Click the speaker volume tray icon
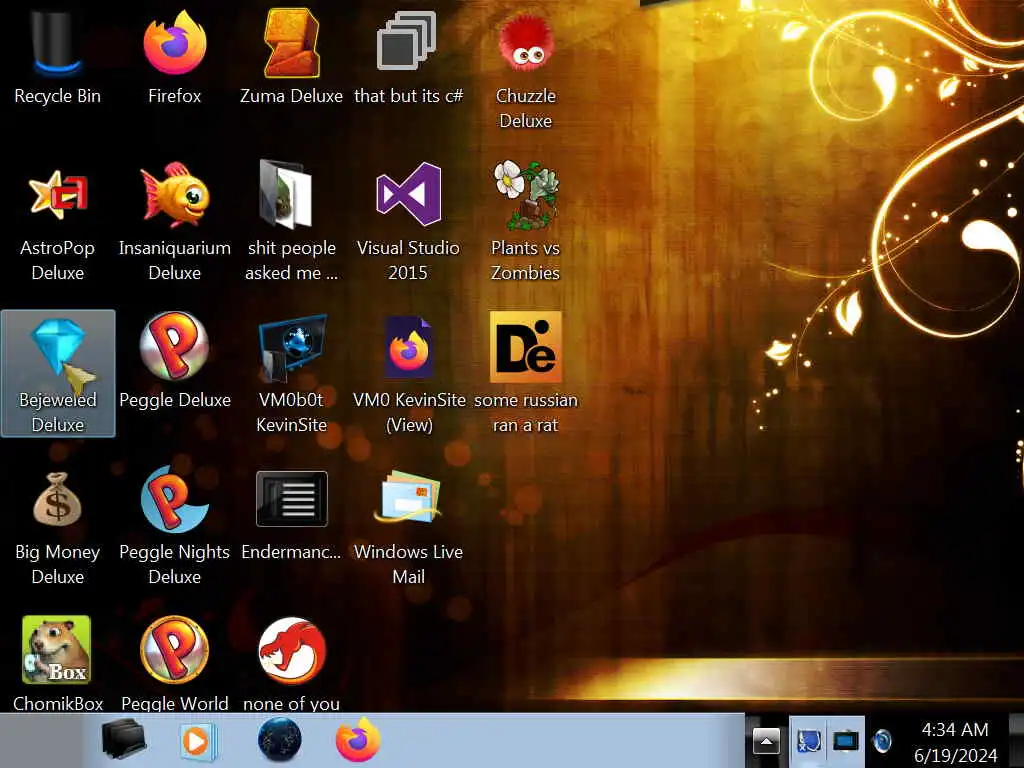 point(883,741)
